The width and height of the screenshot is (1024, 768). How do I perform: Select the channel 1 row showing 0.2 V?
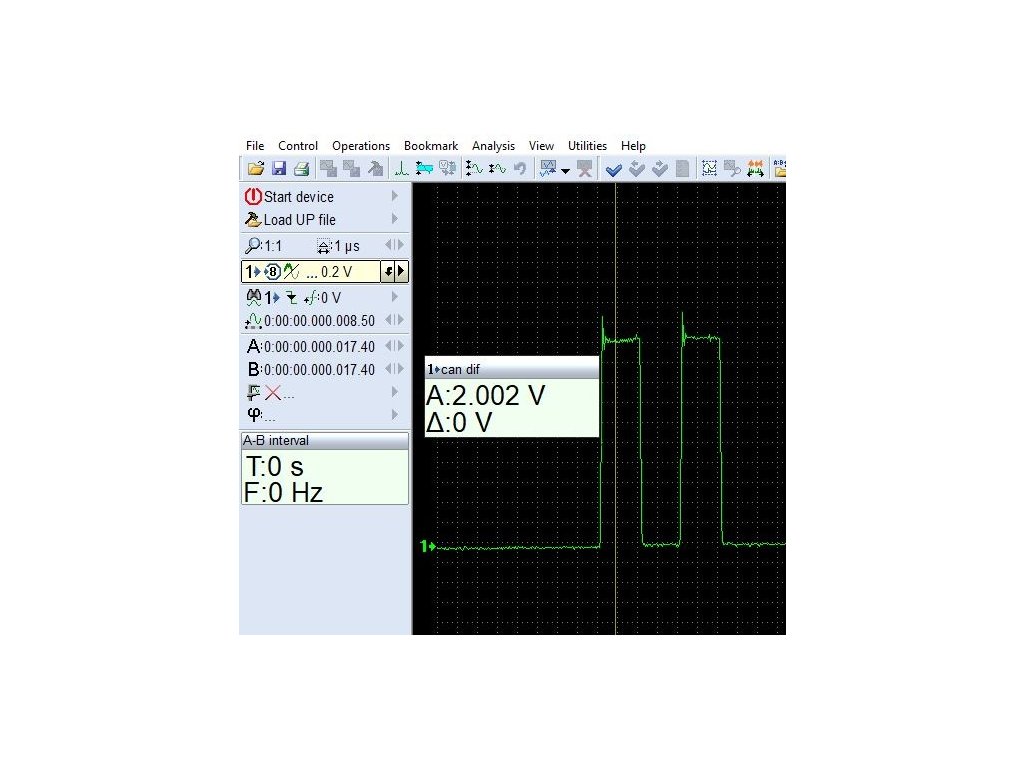pos(311,272)
